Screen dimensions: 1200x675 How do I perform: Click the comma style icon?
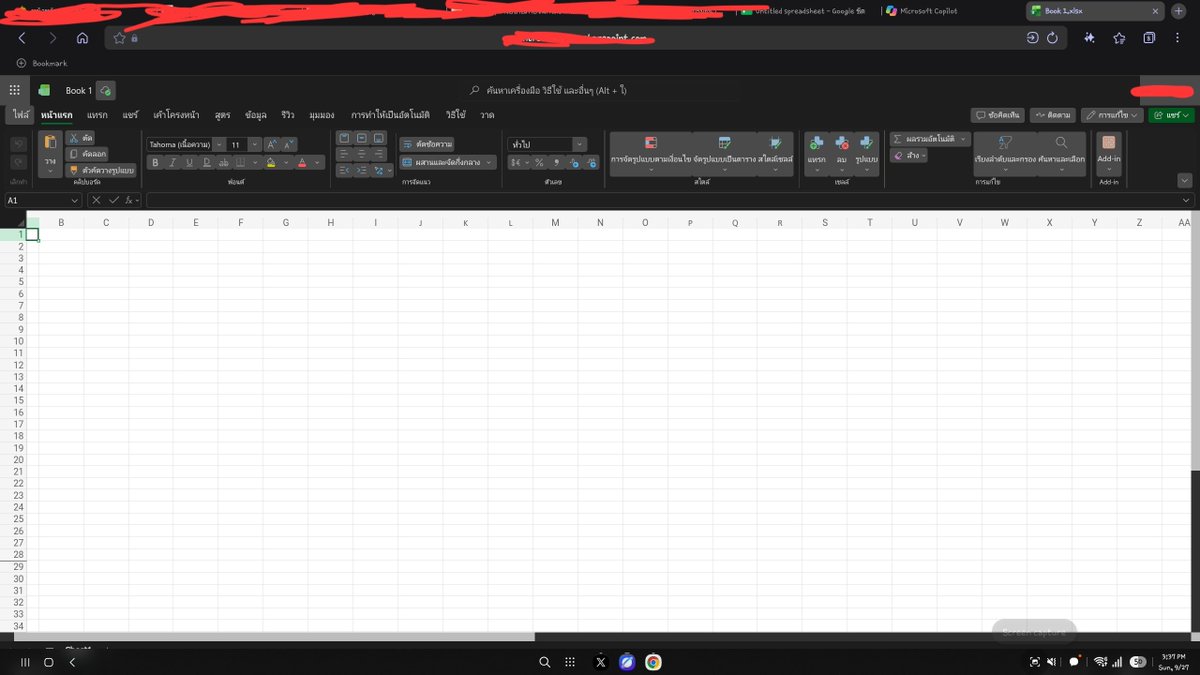pyautogui.click(x=556, y=162)
